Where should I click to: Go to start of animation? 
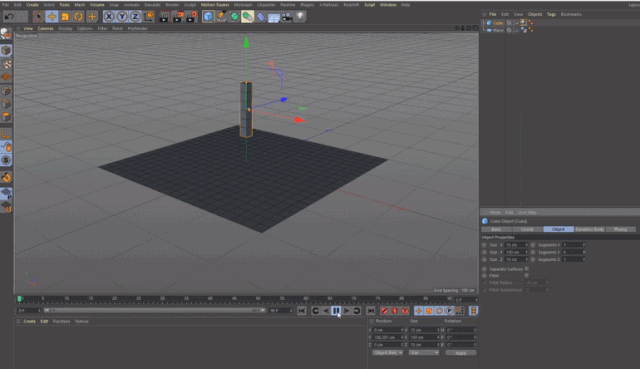302,311
